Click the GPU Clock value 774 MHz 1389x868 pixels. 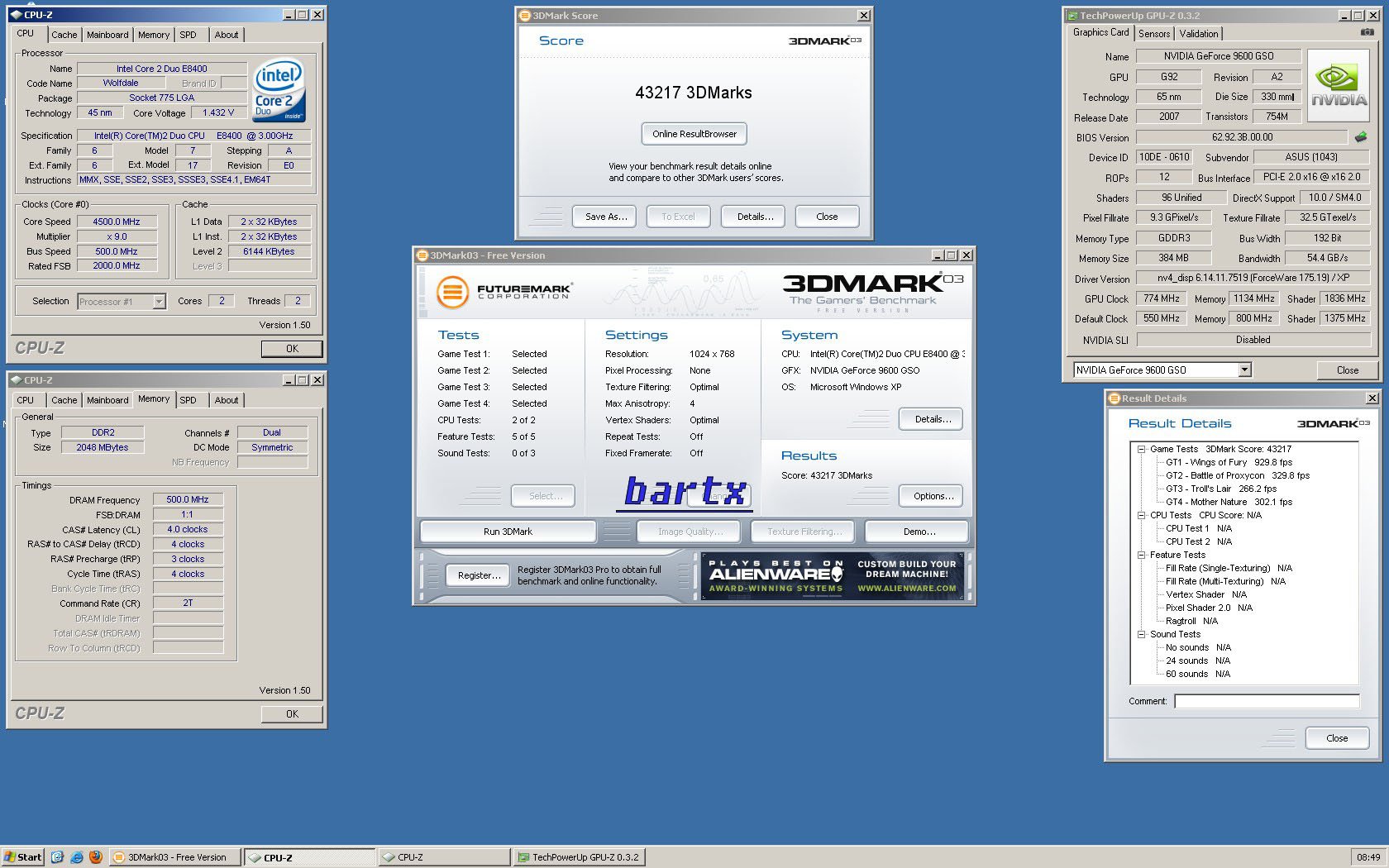point(1162,298)
